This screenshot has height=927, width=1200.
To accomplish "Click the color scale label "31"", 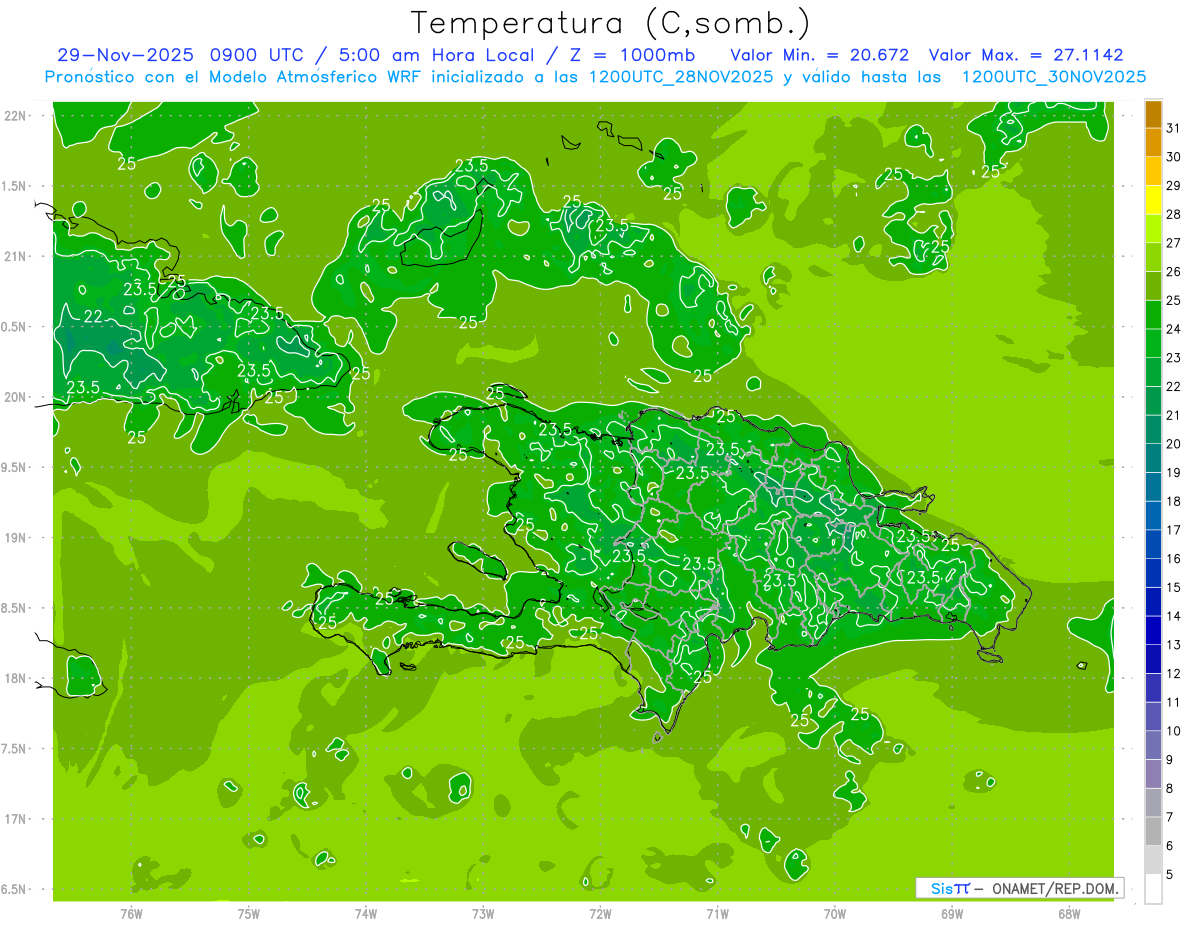I will pos(1173,128).
